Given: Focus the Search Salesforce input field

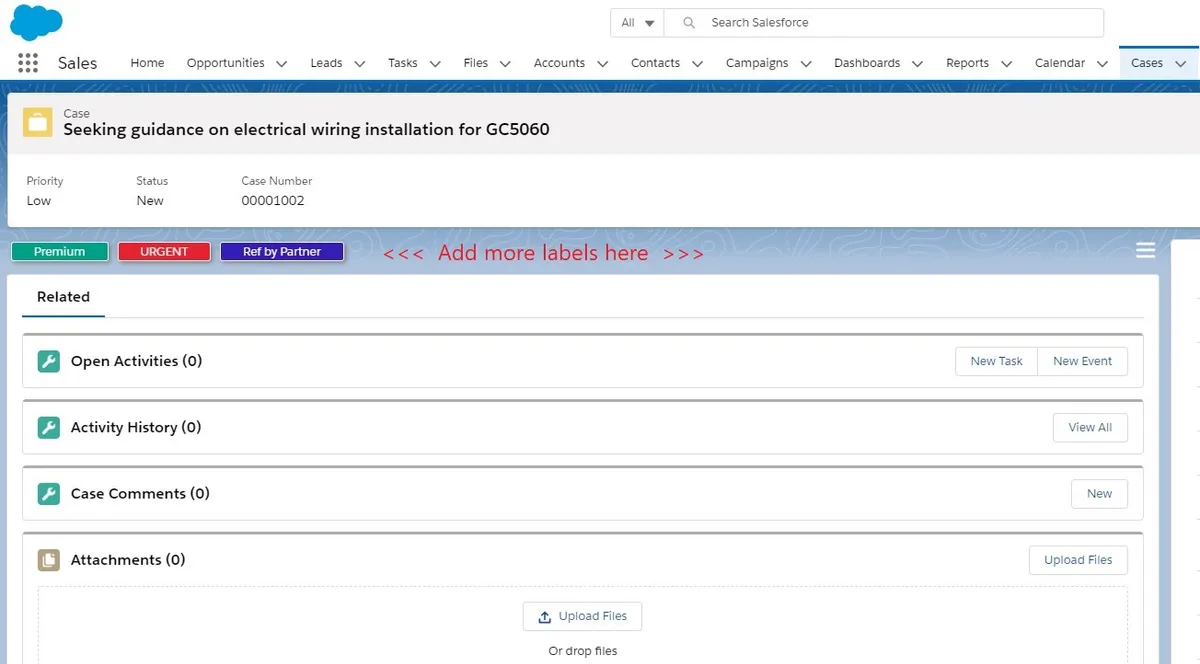Looking at the screenshot, I should pos(884,22).
